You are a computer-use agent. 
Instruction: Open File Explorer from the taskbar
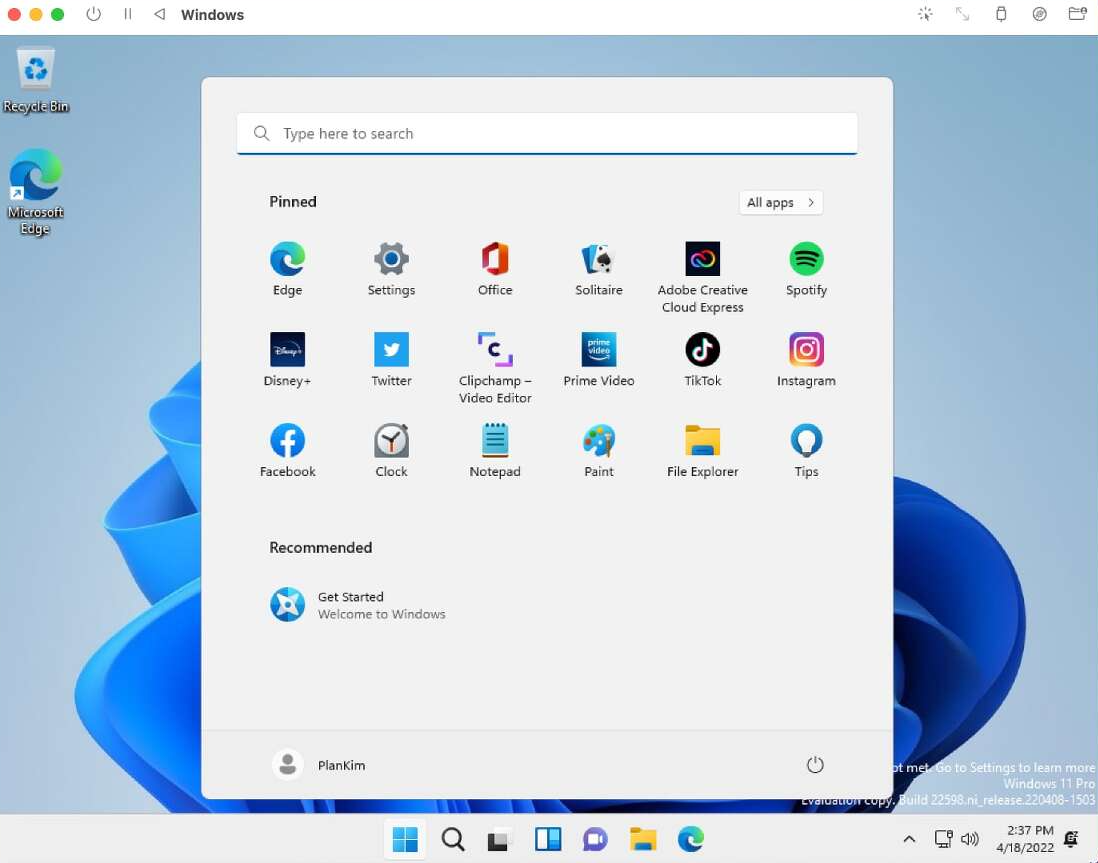643,838
